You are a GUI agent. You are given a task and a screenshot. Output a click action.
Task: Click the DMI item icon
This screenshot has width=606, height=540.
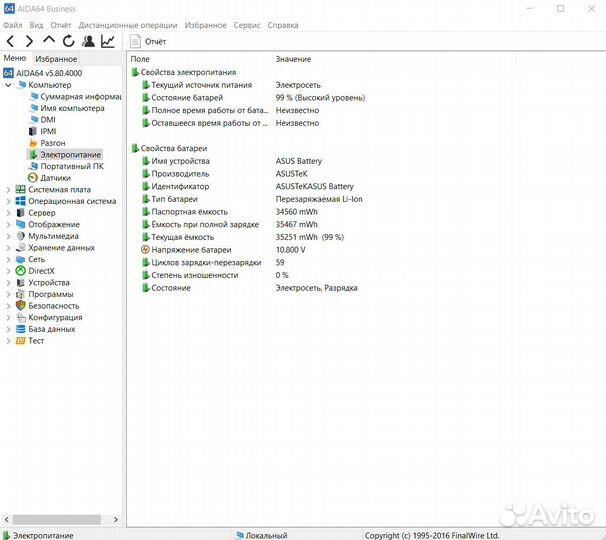click(x=34, y=119)
